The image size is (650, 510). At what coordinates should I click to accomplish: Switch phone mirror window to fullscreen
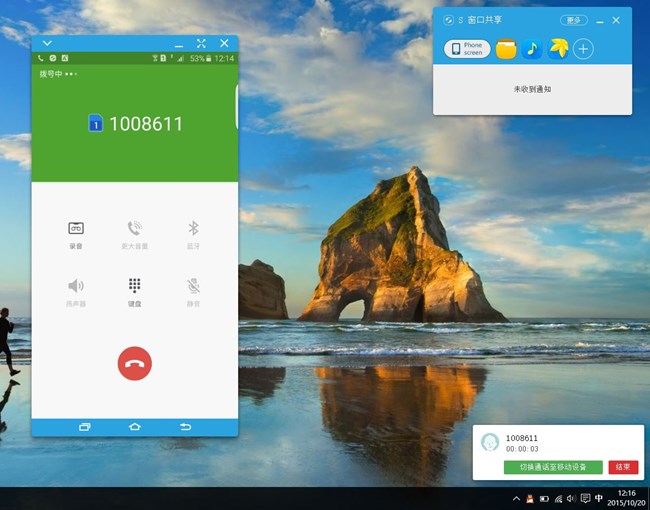click(x=201, y=43)
